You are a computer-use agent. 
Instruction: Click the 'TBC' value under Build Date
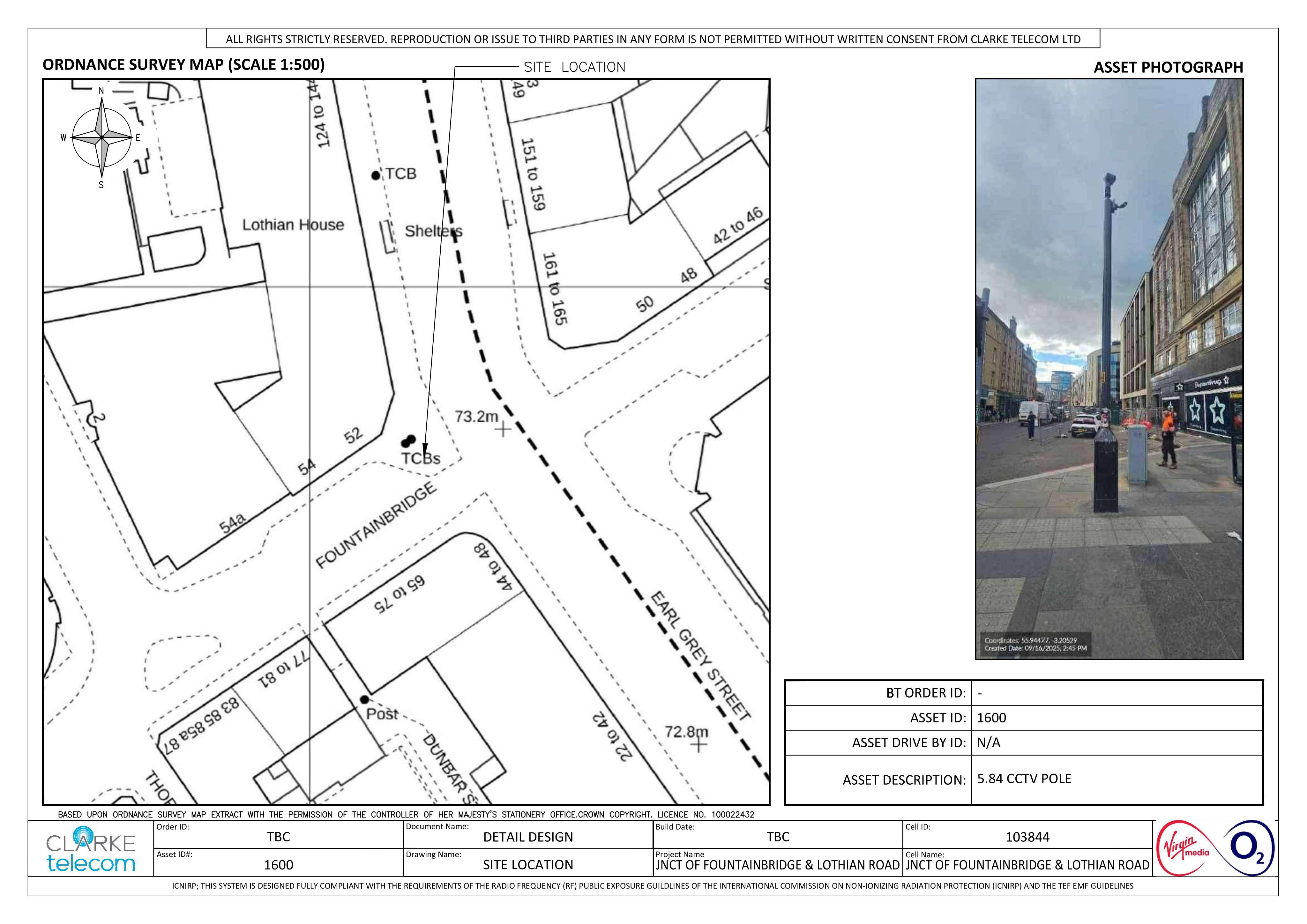pos(778,837)
